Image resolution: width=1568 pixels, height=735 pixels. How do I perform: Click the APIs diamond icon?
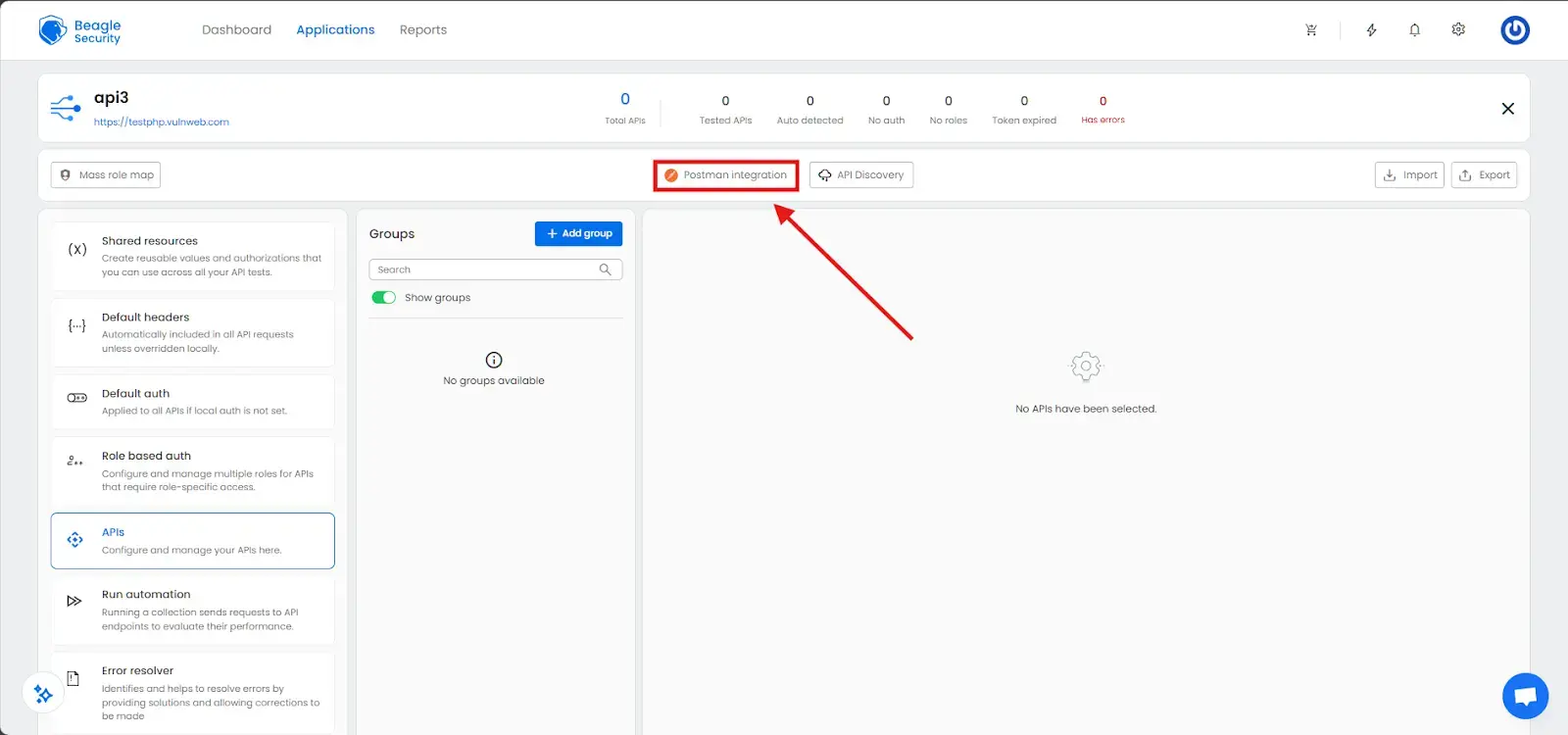pos(74,540)
